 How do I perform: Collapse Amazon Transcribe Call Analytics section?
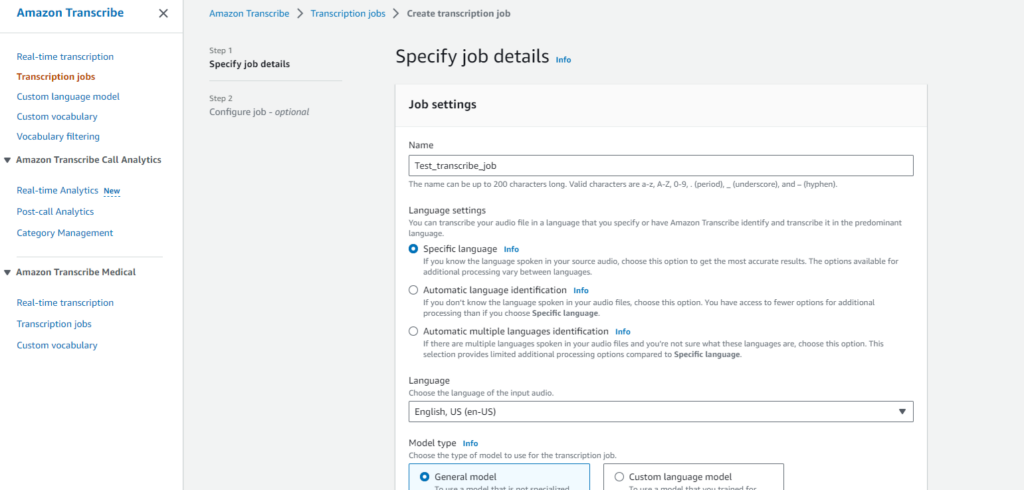click(x=7, y=160)
